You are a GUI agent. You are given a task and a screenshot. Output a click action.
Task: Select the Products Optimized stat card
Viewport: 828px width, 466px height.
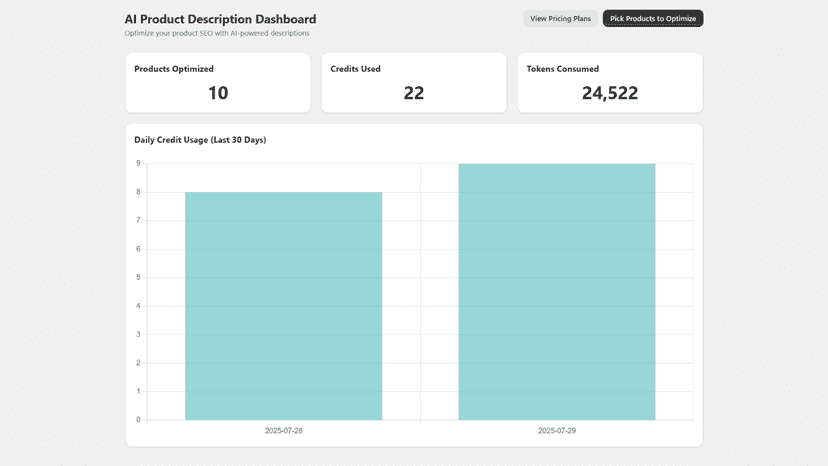[x=218, y=82]
